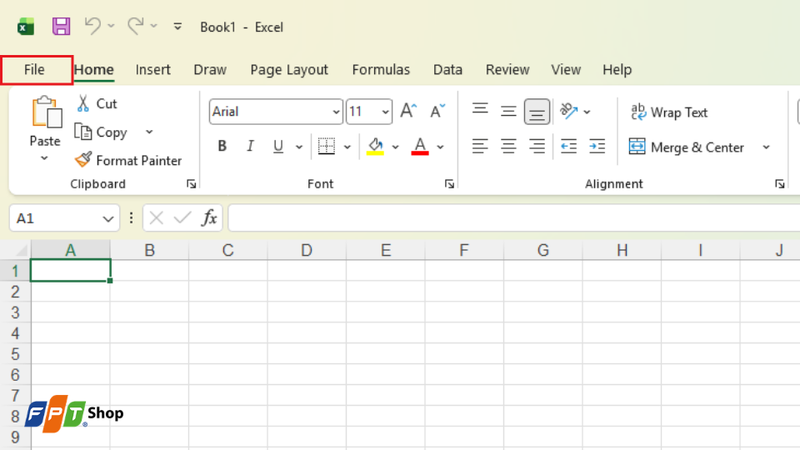Open the File tab

(x=34, y=70)
